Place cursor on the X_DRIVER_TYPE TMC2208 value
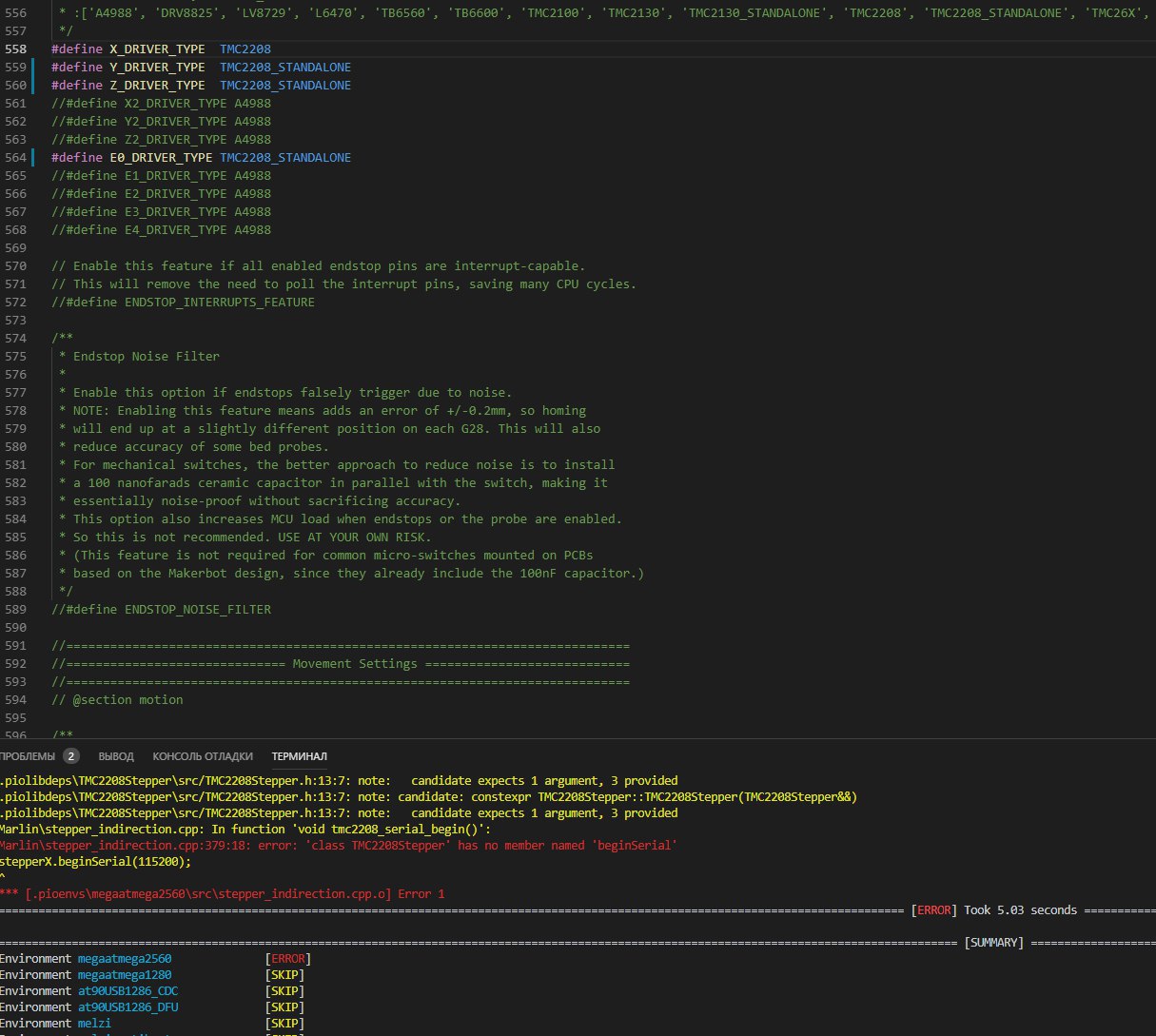1156x1036 pixels. [x=245, y=49]
